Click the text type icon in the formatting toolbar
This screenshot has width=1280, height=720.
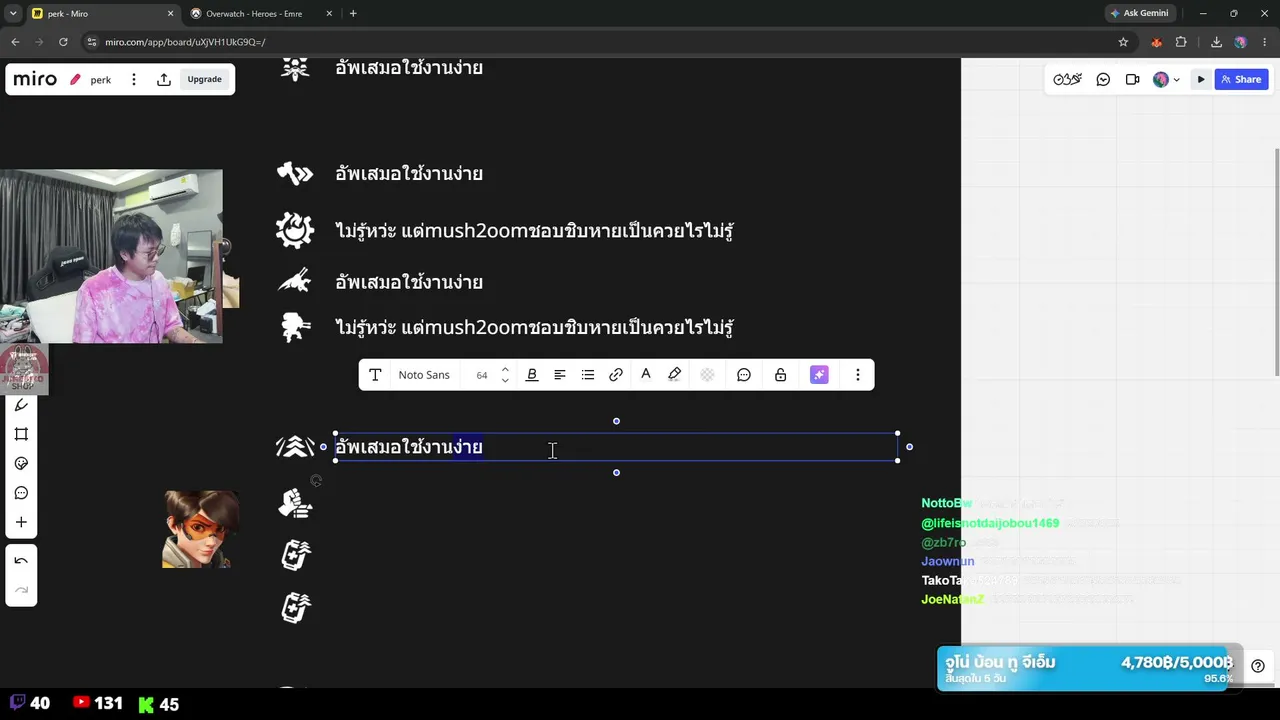pyautogui.click(x=375, y=375)
